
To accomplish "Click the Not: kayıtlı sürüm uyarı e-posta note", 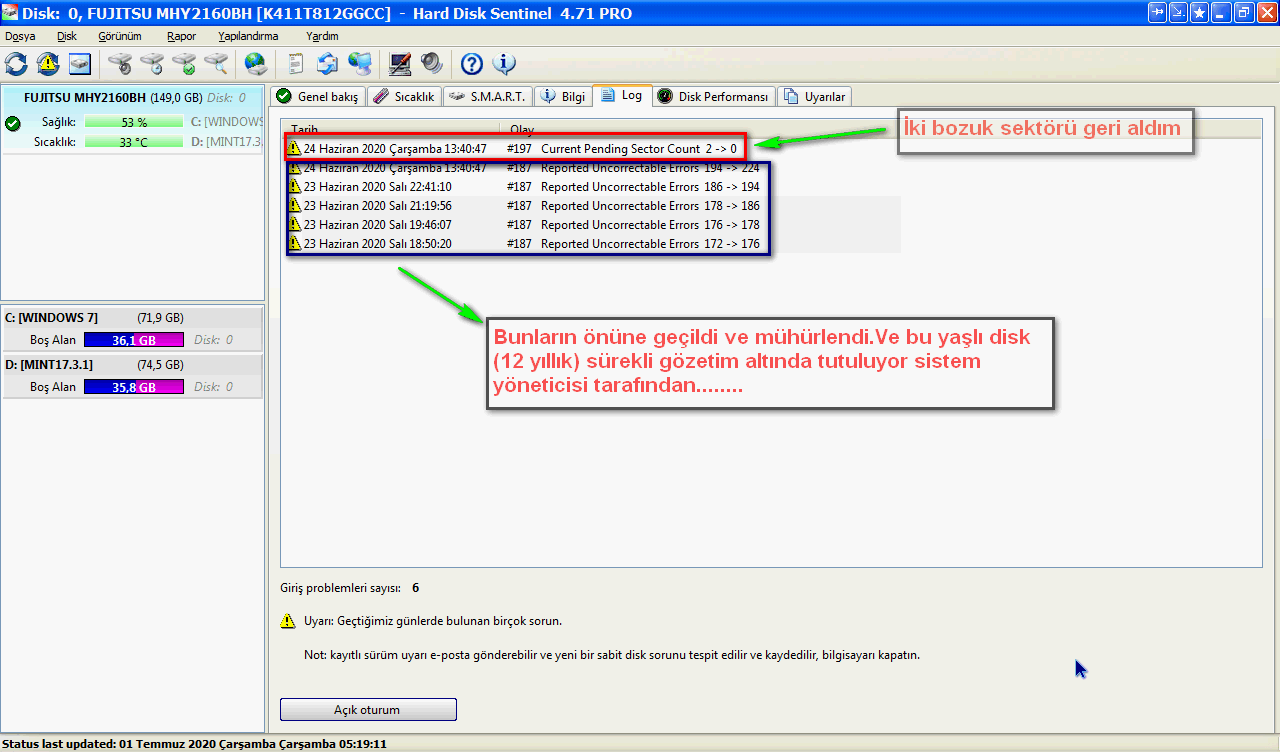I will click(x=612, y=656).
